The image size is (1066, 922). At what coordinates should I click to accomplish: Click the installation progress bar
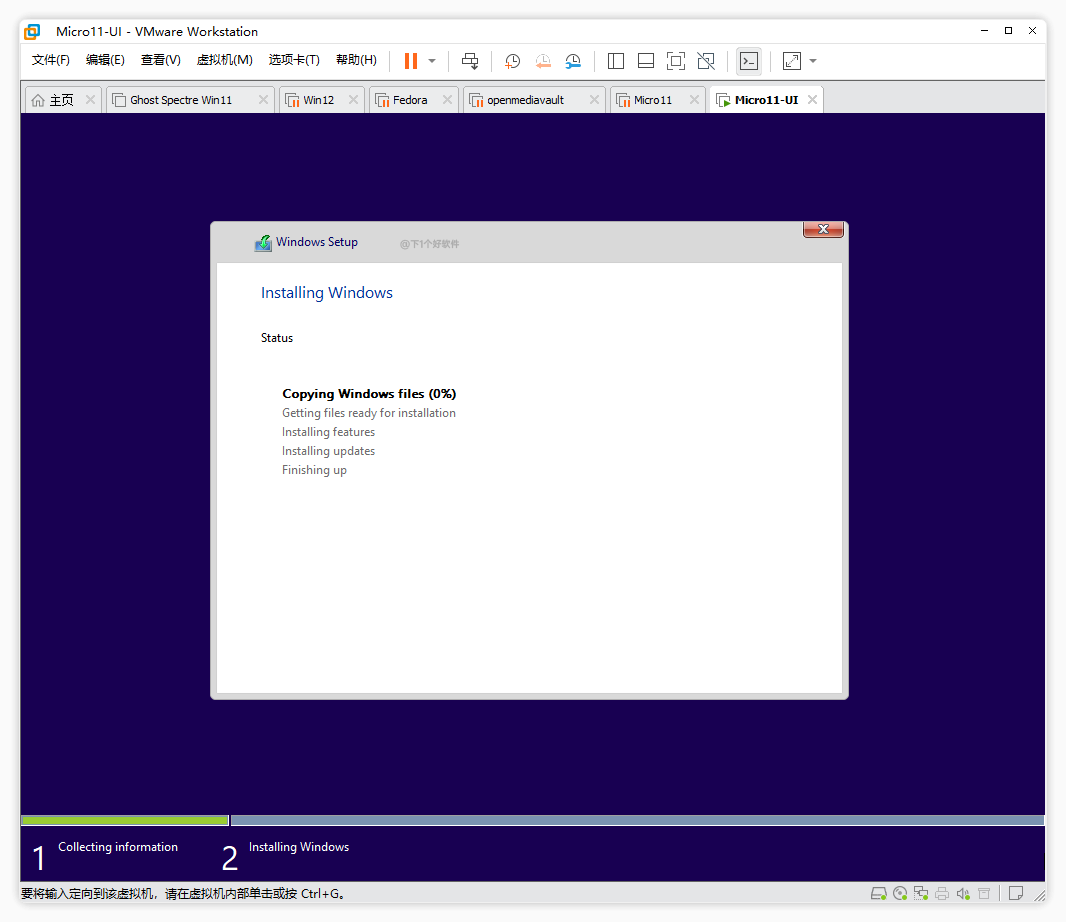point(532,820)
